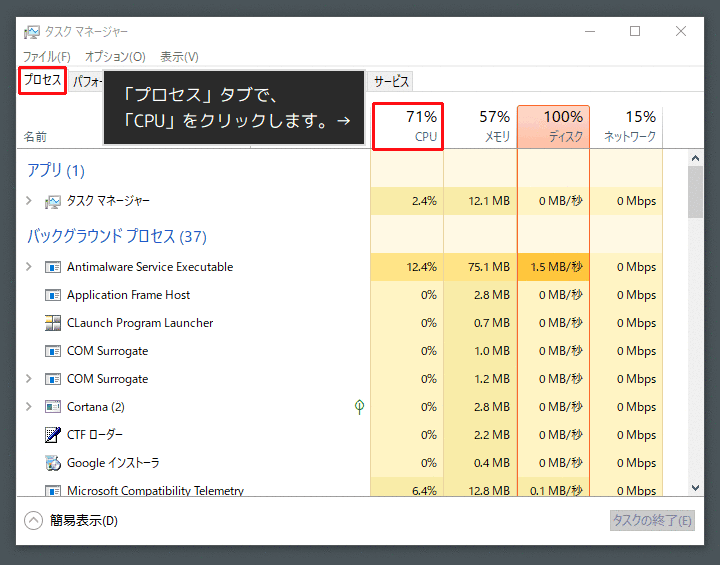Click the CTF ローダー pen icon
The width and height of the screenshot is (720, 565).
pos(53,435)
